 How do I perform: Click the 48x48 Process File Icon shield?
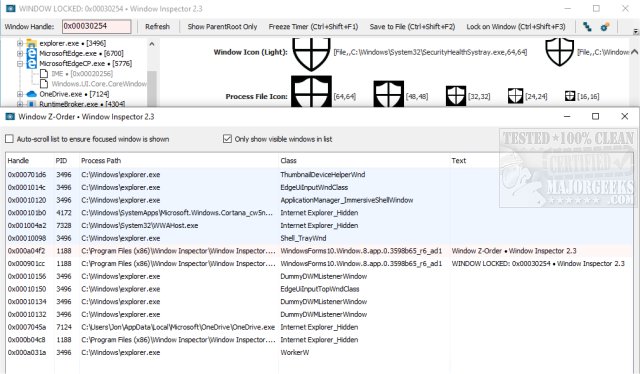click(389, 94)
